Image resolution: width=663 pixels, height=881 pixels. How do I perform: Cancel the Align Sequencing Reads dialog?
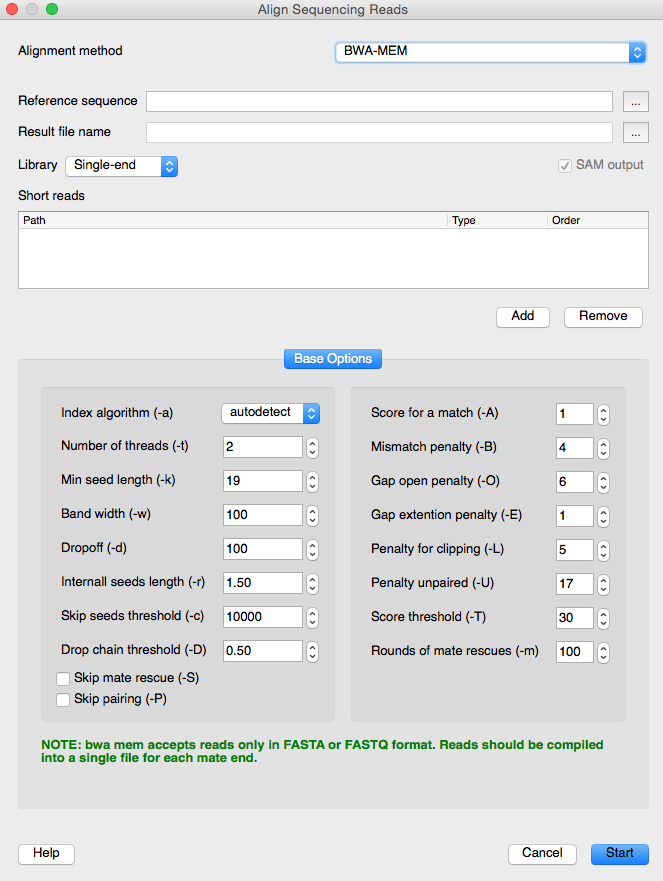coord(542,853)
